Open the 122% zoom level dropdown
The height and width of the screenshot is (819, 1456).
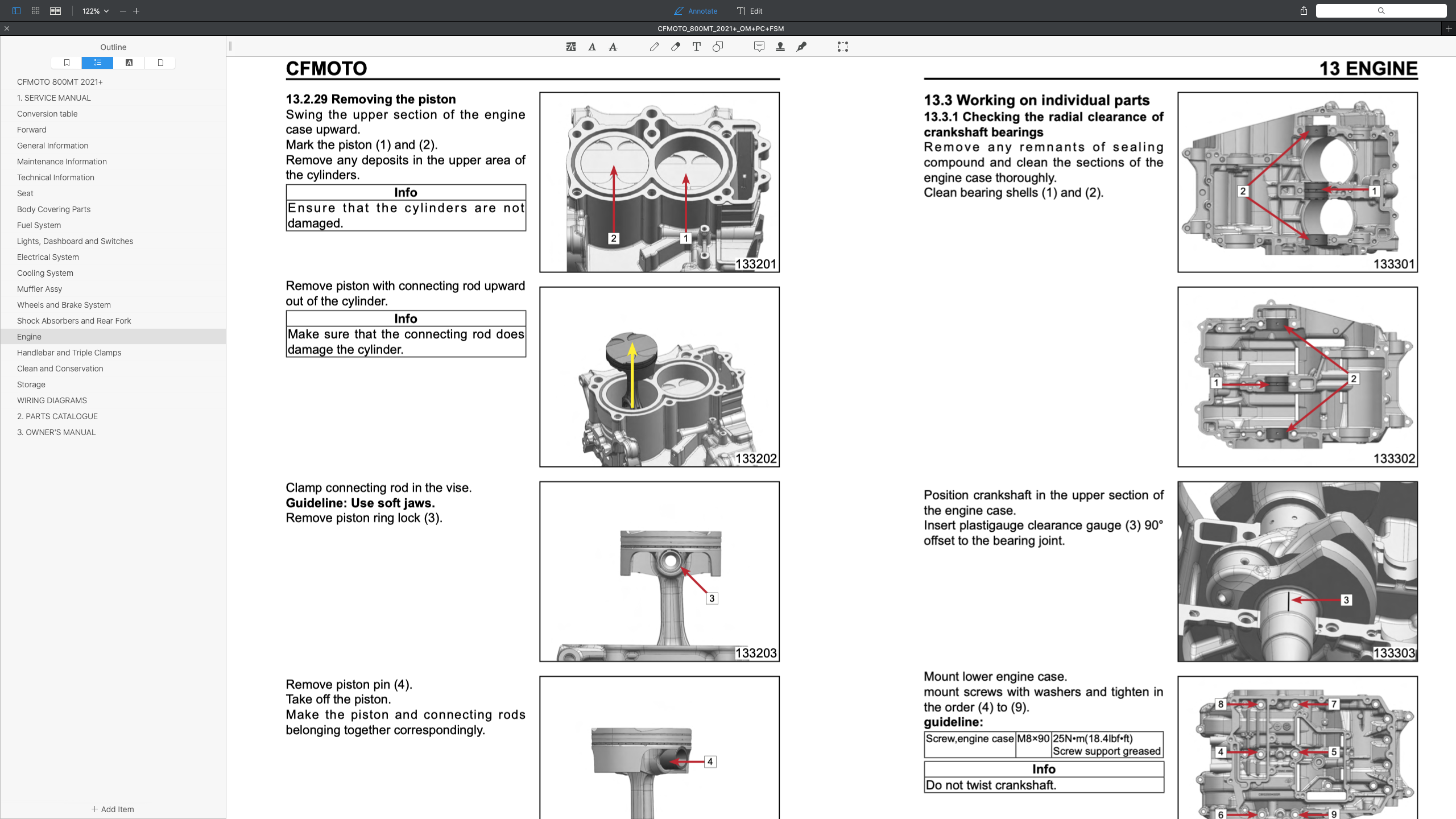click(96, 11)
